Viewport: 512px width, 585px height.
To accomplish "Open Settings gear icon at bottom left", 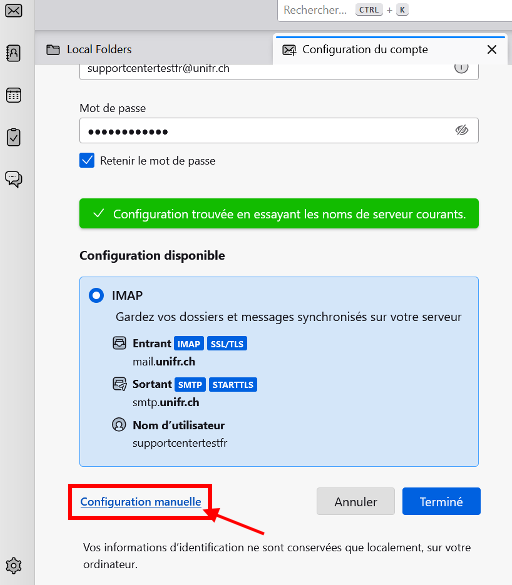I will point(13,566).
